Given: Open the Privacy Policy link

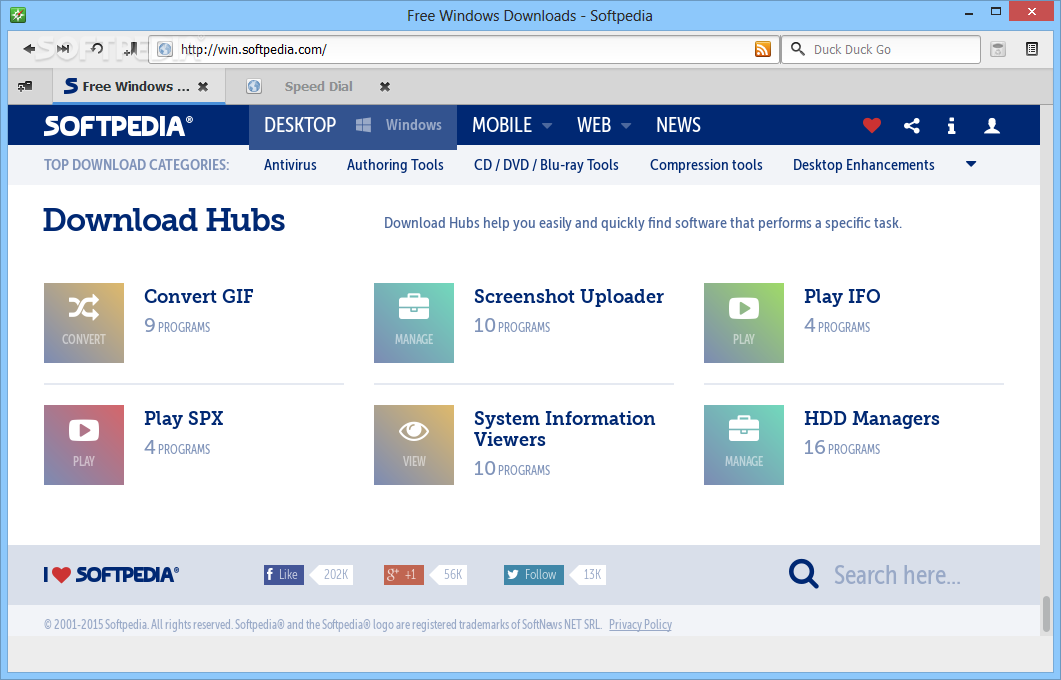Looking at the screenshot, I should point(640,625).
